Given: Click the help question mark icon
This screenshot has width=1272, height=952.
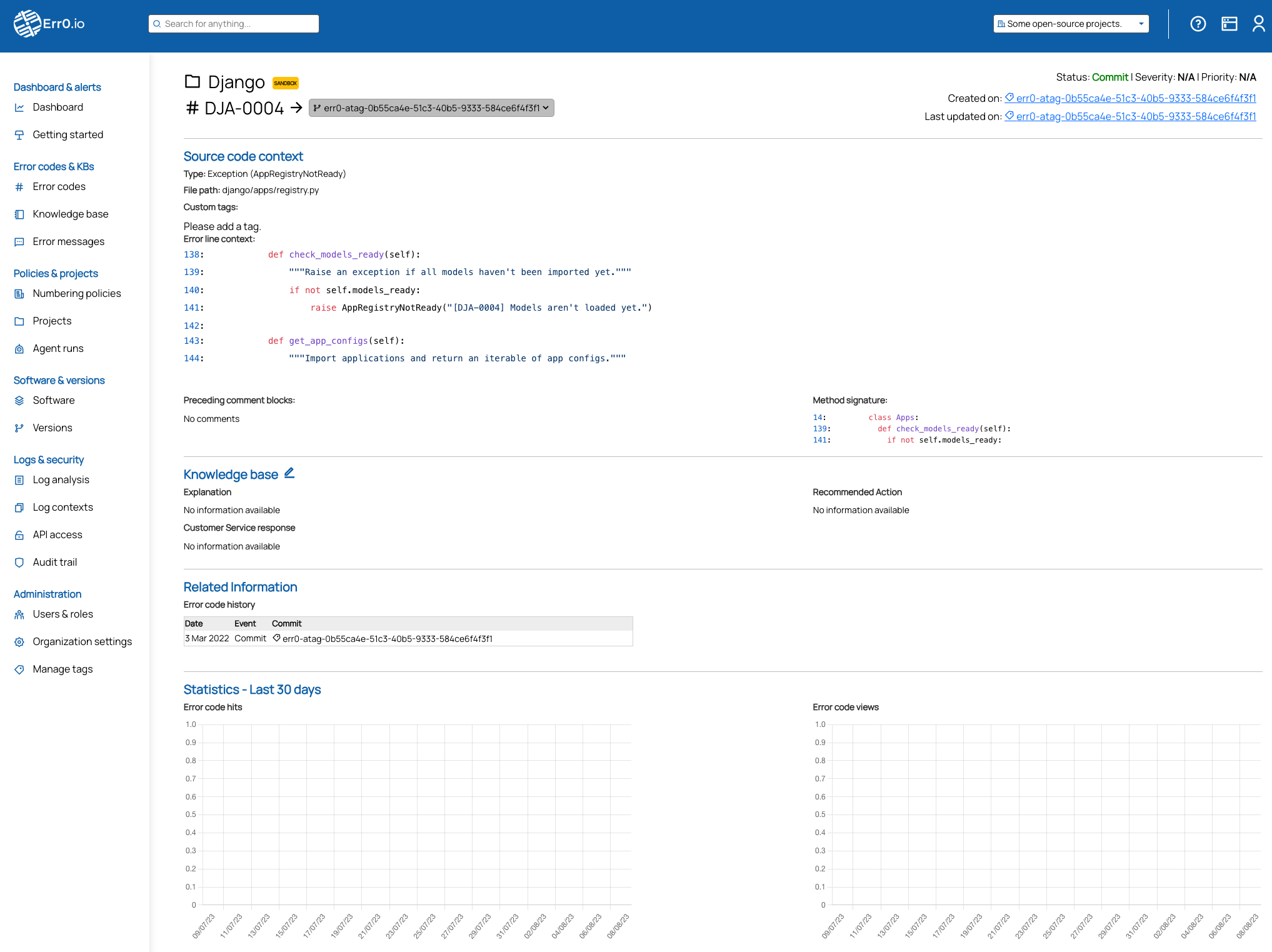Looking at the screenshot, I should 1198,24.
